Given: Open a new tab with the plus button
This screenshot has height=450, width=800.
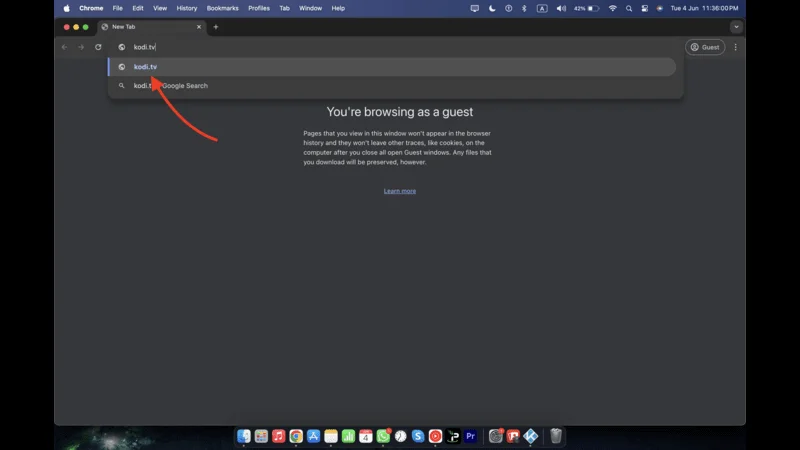Looking at the screenshot, I should 216,27.
